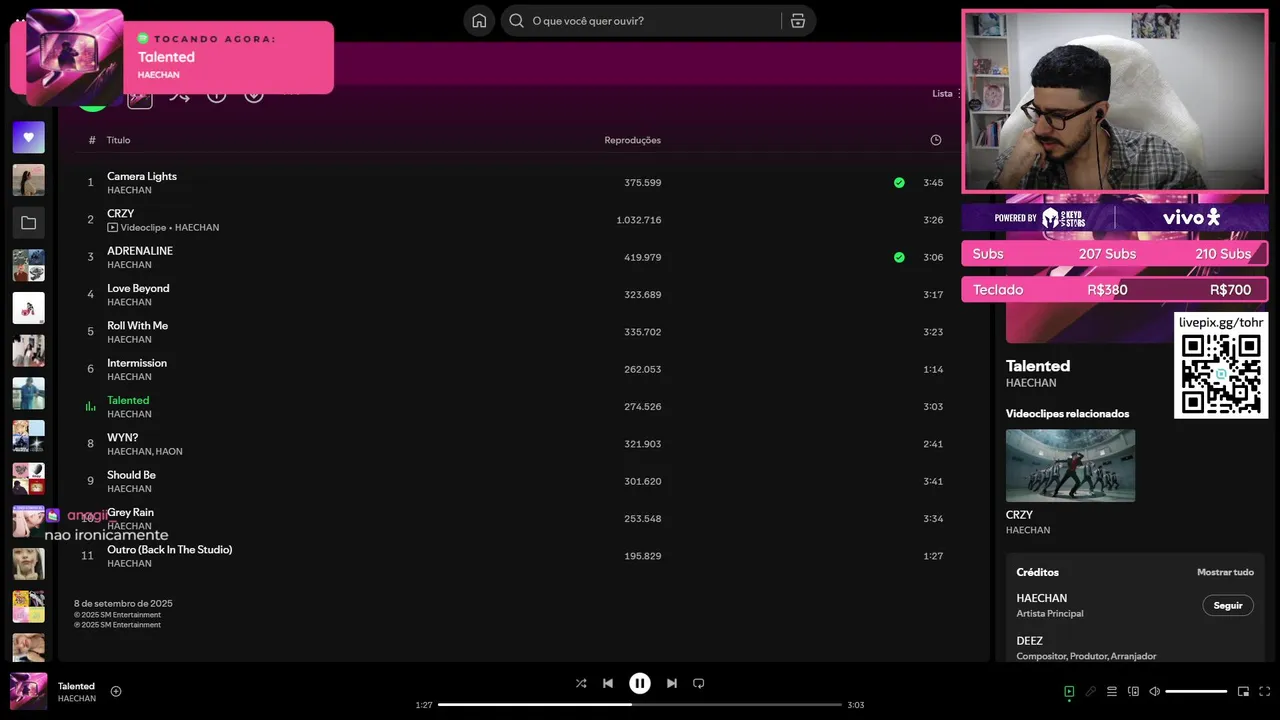Open the Browse icon beside search field
1280x720 pixels.
tap(798, 20)
